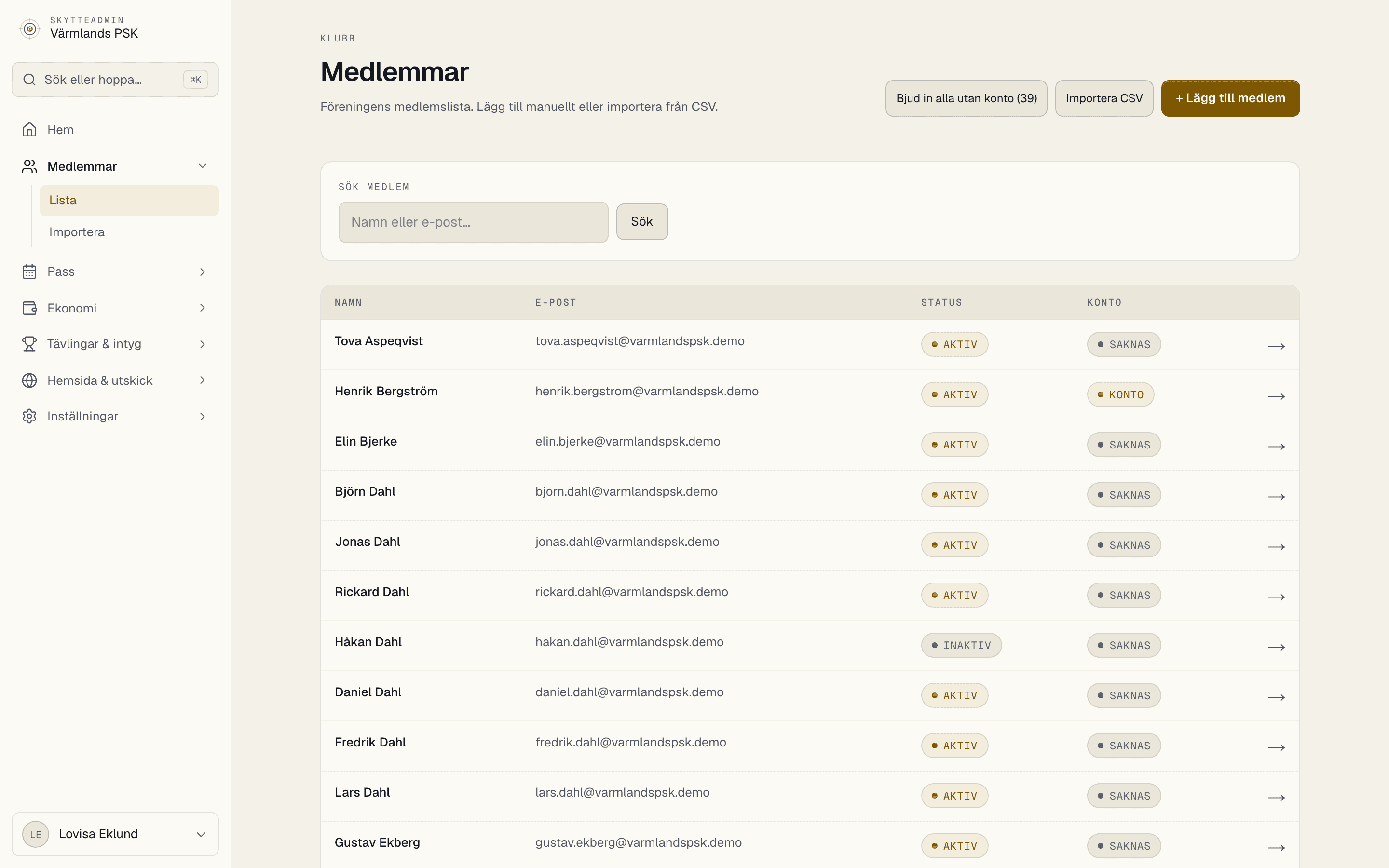Viewport: 1389px width, 868px height.
Task: Click the Pass calendar icon
Action: click(x=29, y=271)
